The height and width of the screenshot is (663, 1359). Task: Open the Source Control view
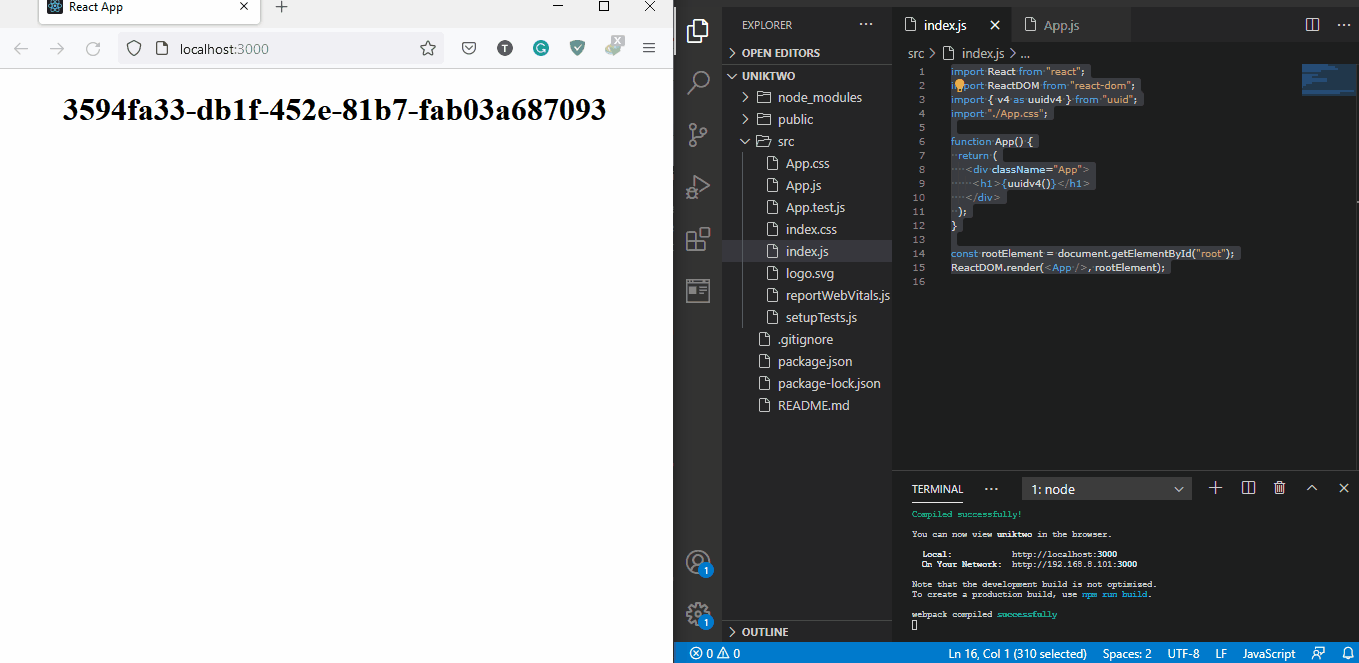tap(698, 134)
